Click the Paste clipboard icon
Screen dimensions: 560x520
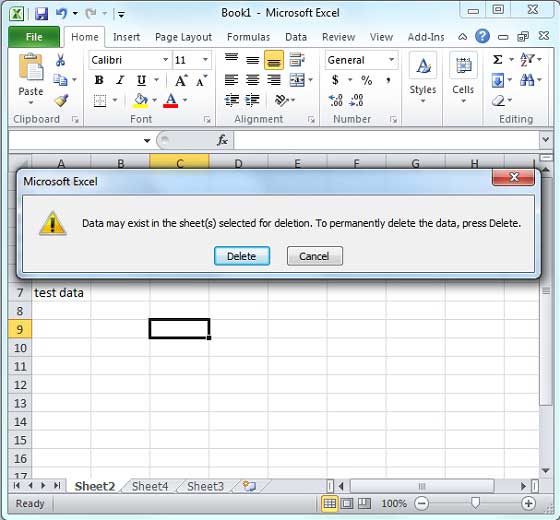click(x=31, y=67)
